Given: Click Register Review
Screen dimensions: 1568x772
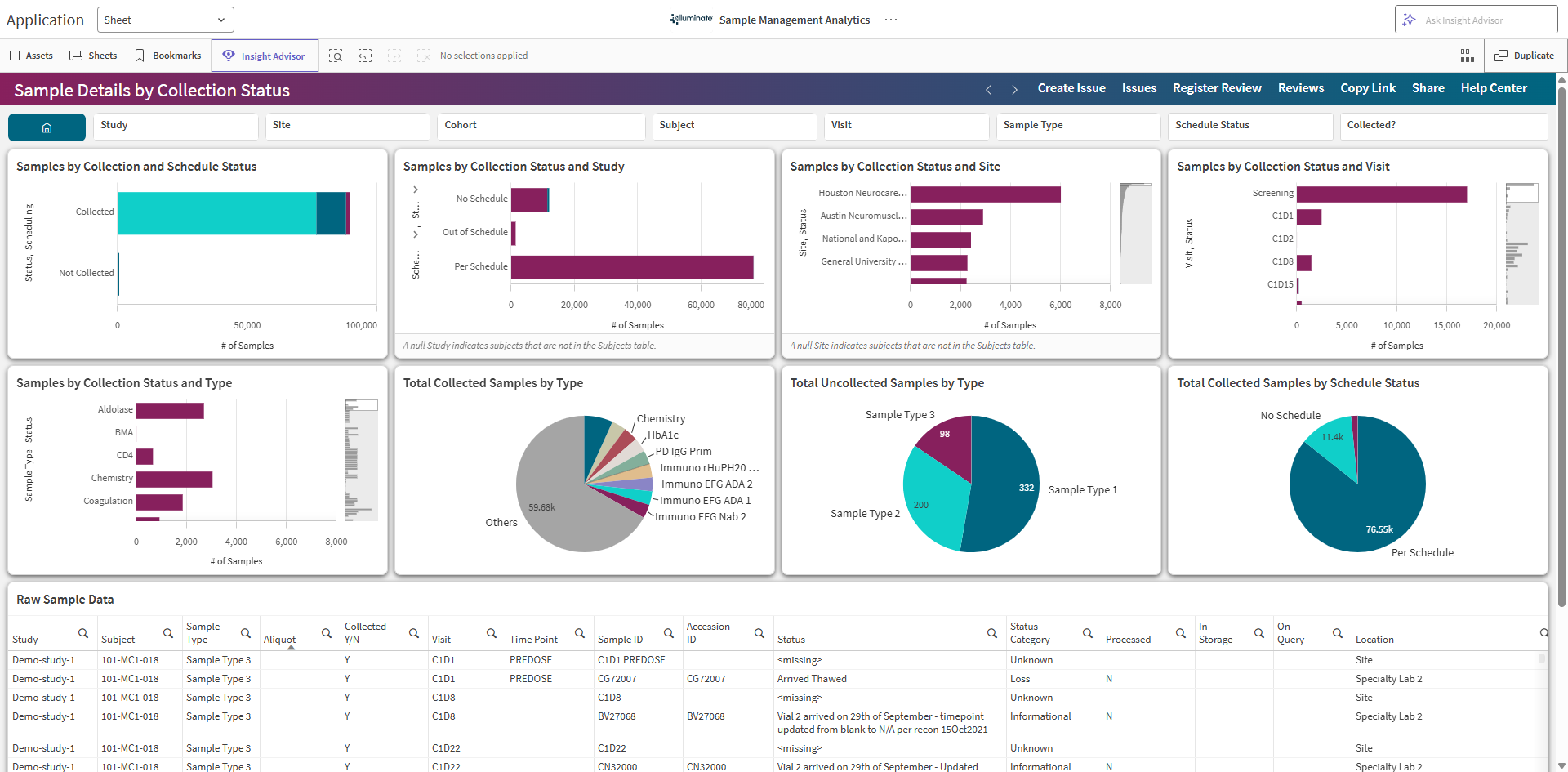Looking at the screenshot, I should [1217, 88].
